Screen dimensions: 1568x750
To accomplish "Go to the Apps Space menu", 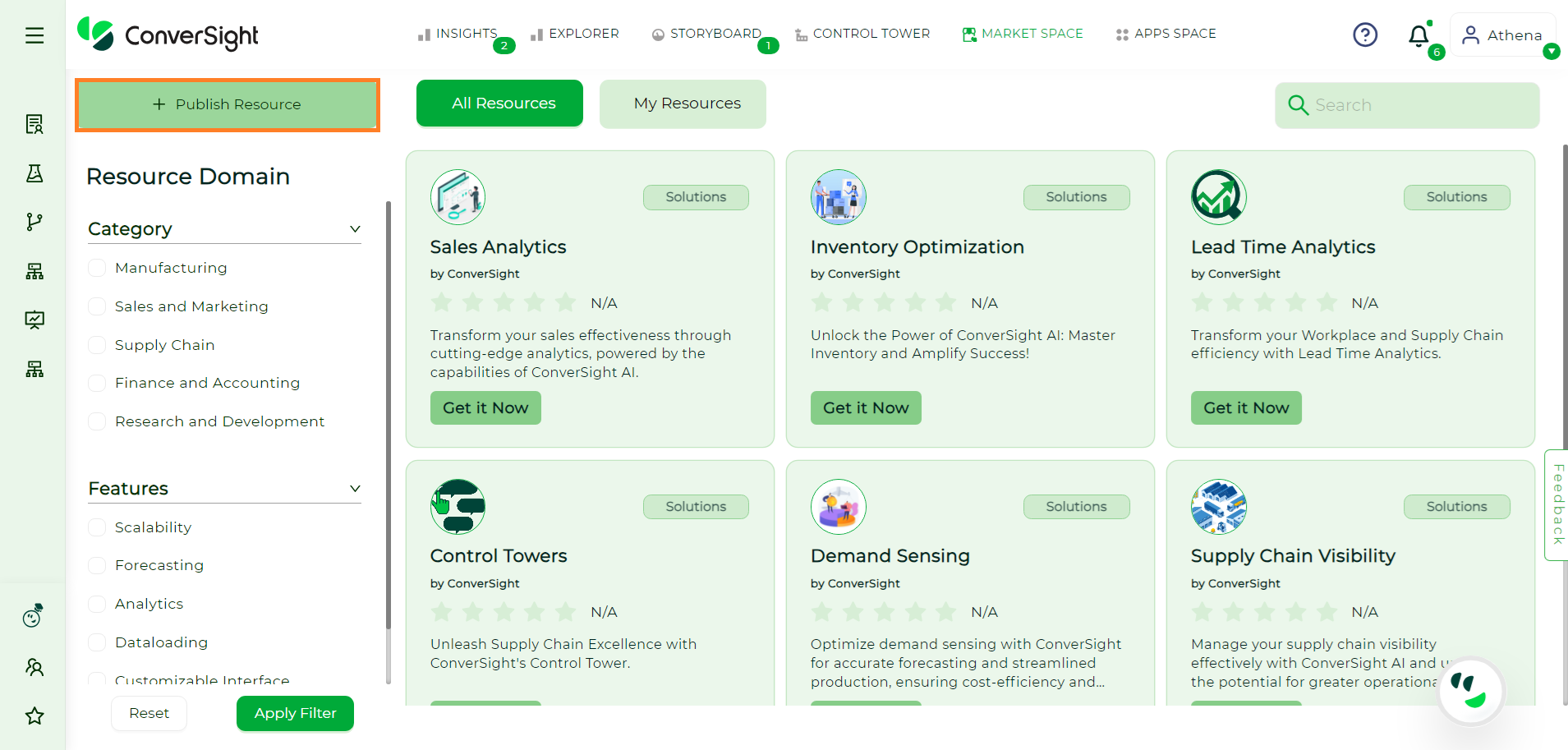I will (x=1166, y=34).
